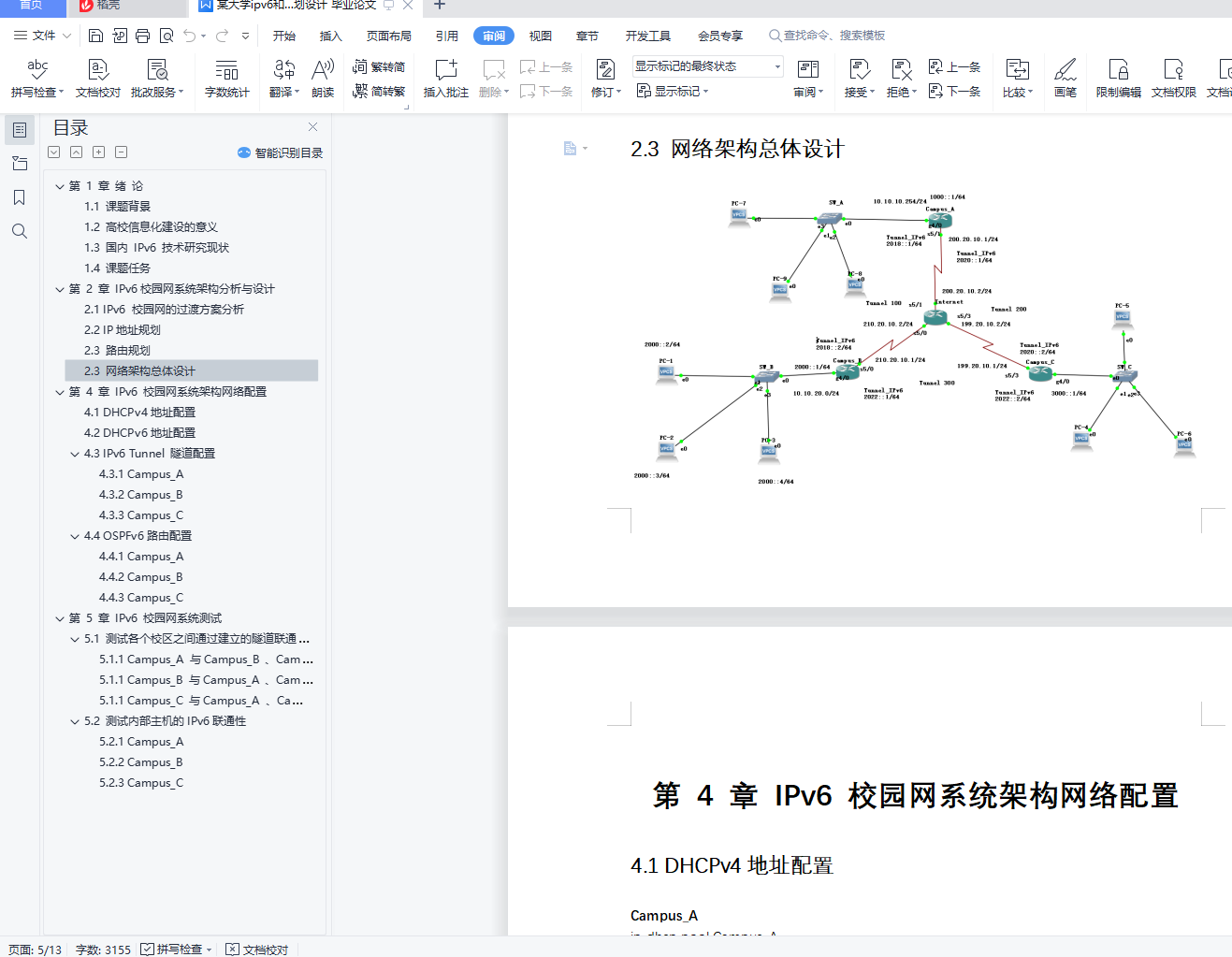The height and width of the screenshot is (957, 1232).
Task: Open the search pane via magnifier icon
Action: (x=20, y=231)
